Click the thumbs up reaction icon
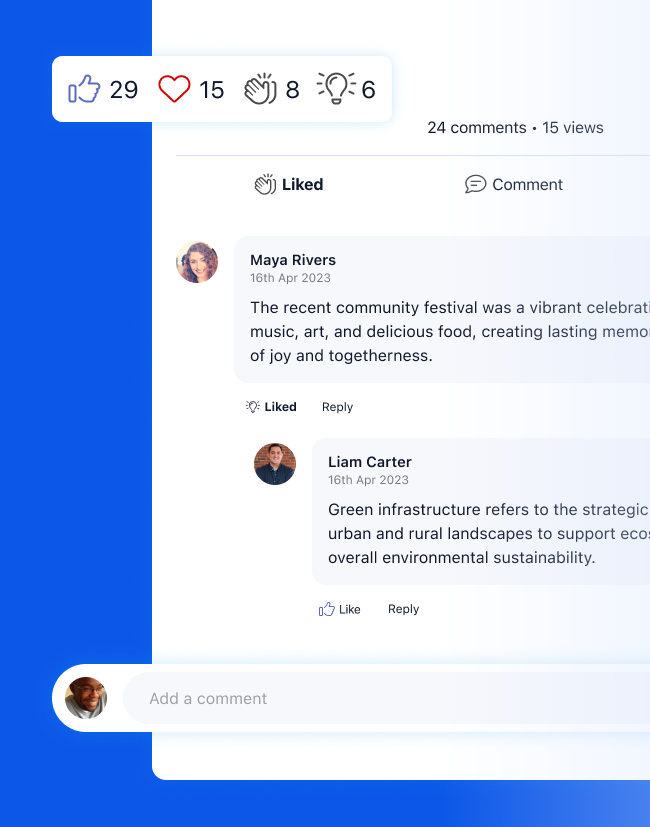The height and width of the screenshot is (827, 650). pos(85,89)
